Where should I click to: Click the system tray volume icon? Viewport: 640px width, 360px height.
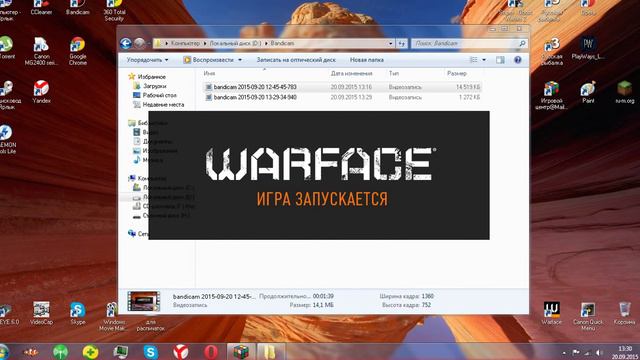click(x=598, y=352)
